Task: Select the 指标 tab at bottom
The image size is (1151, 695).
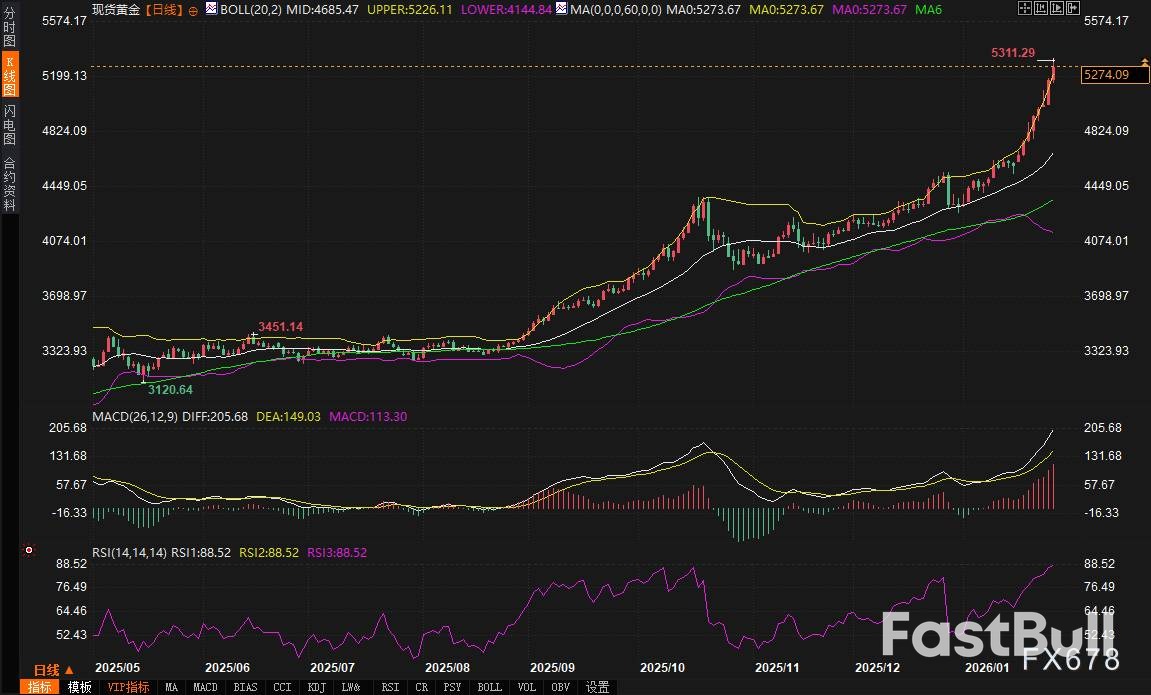Action: pos(40,687)
